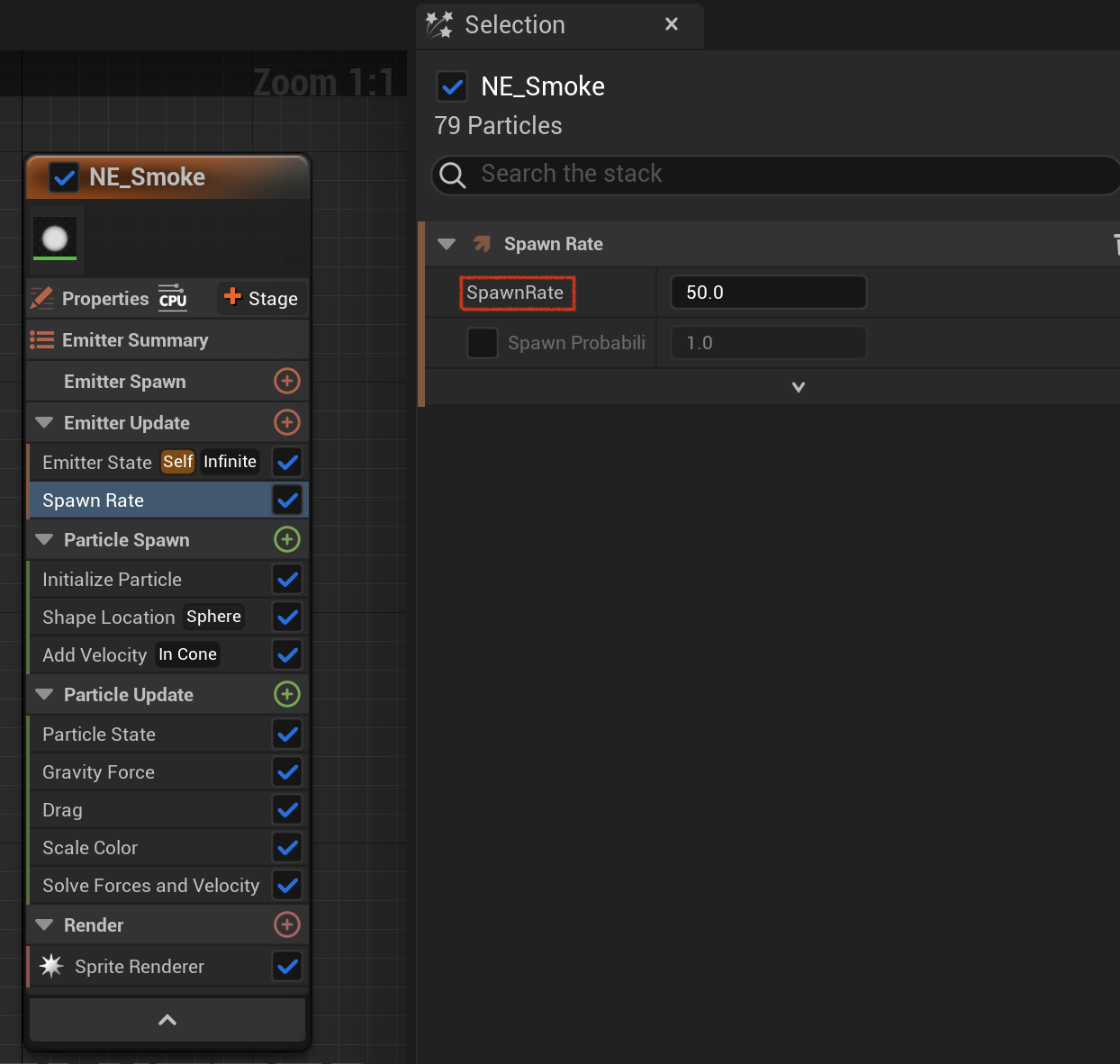Click the Spawn Rate module arrow icon
1120x1064 pixels.
(483, 244)
